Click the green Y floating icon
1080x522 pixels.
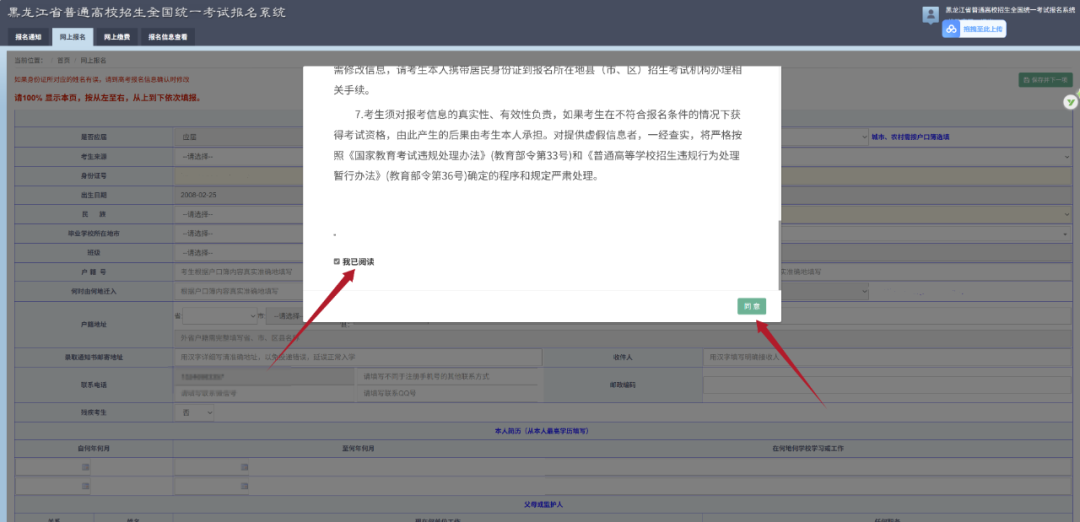(1070, 102)
